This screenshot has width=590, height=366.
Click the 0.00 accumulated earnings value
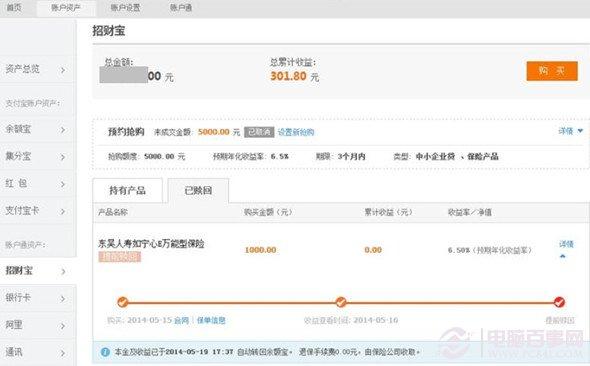(x=373, y=250)
